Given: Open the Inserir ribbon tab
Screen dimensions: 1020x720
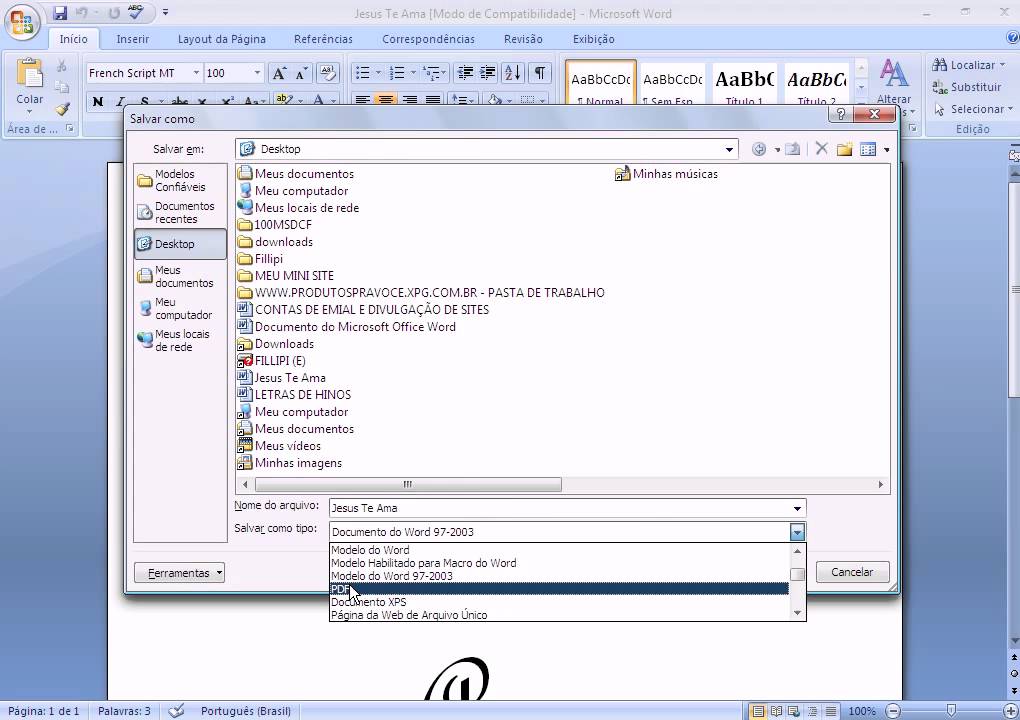Looking at the screenshot, I should pyautogui.click(x=133, y=39).
